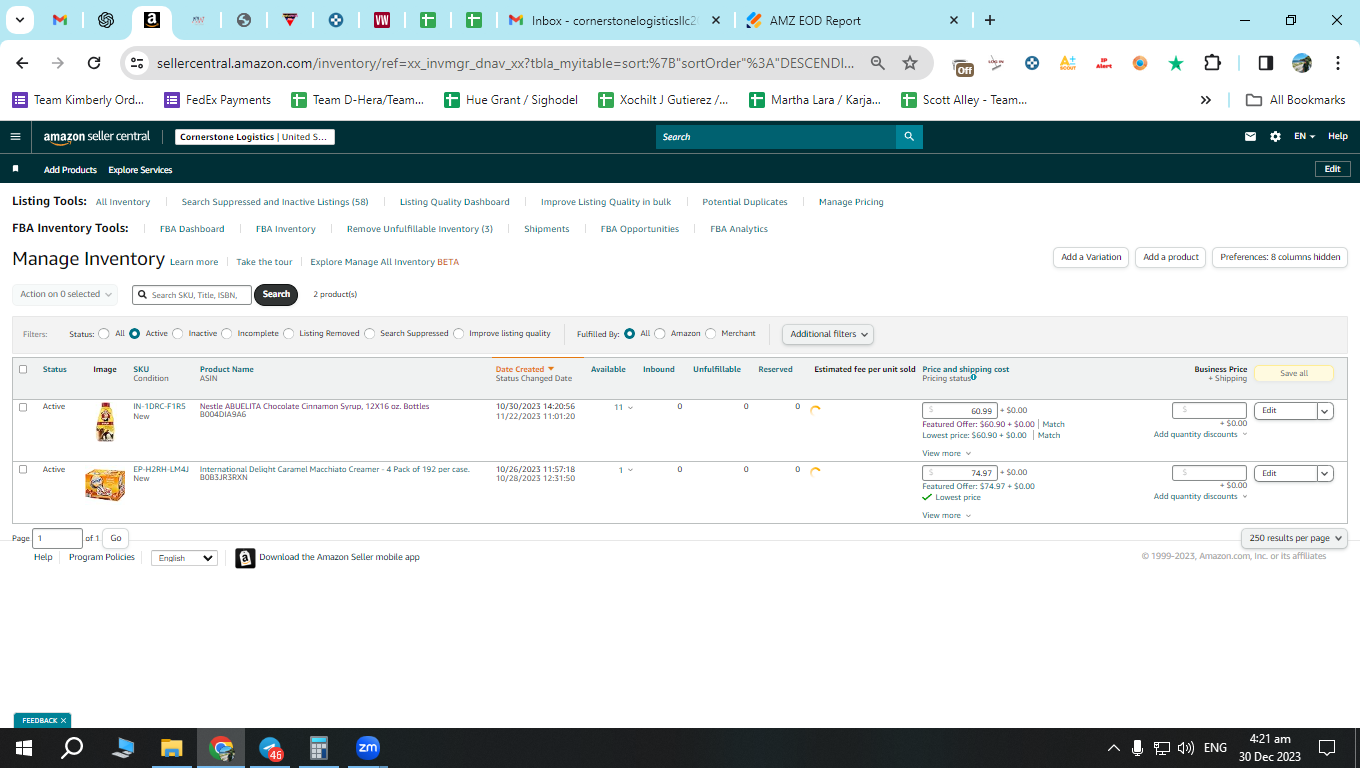
Task: Open the FBA Inventory tab
Action: click(286, 229)
